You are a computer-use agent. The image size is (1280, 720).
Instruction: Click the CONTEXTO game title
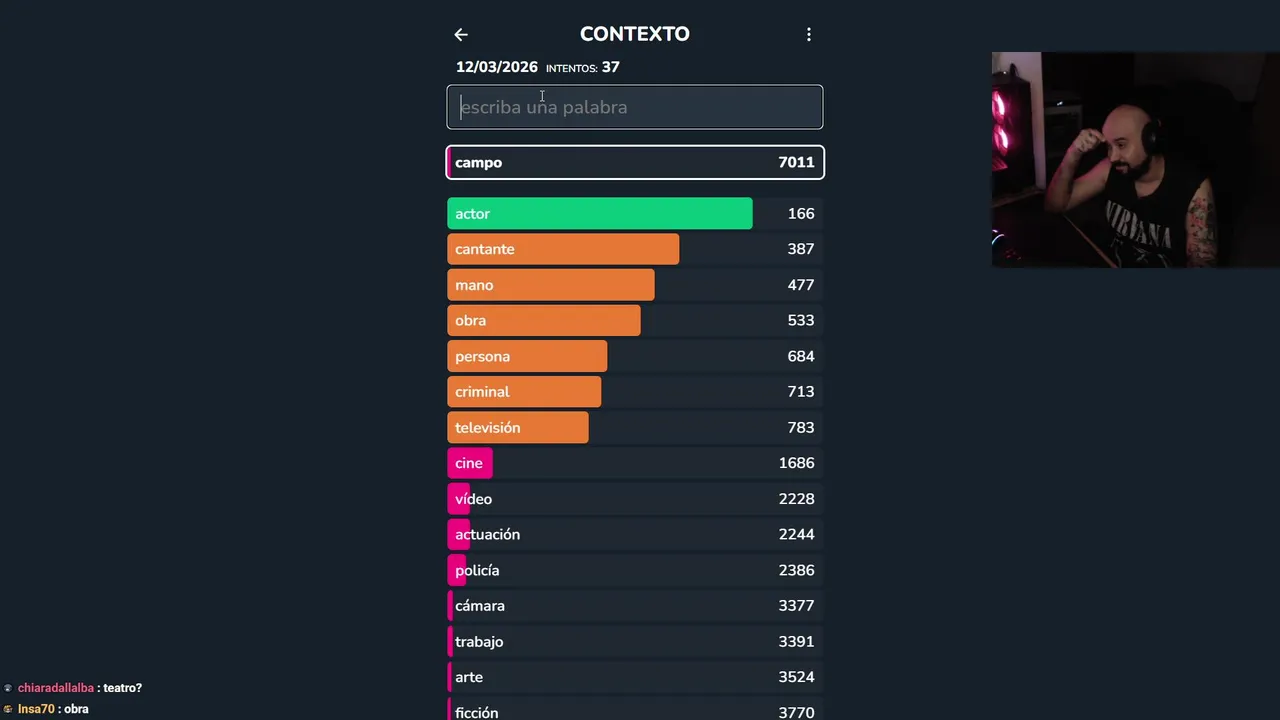pyautogui.click(x=634, y=34)
